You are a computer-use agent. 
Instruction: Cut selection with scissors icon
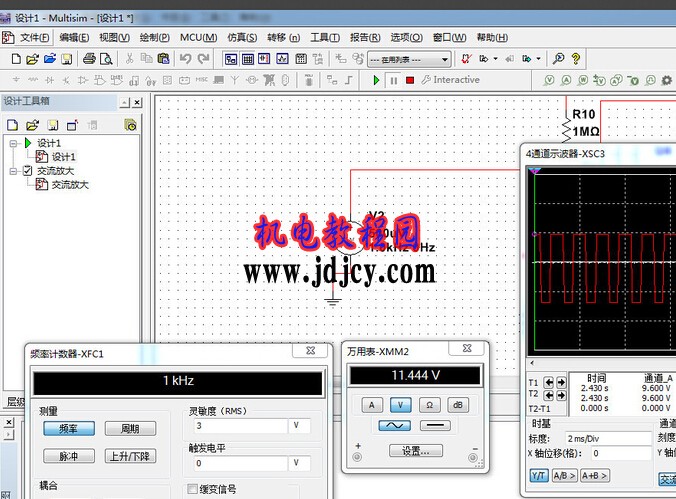coord(129,59)
